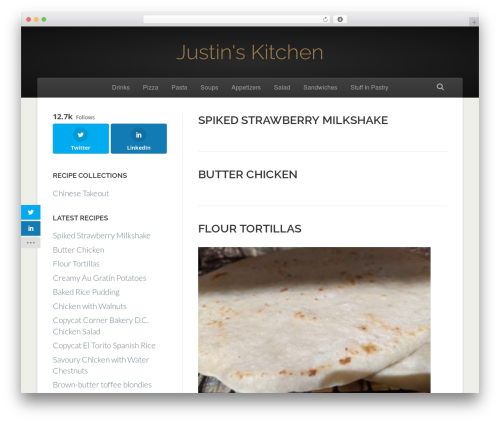
Task: Open Copycat El Torito Spanish Rice link
Action: tap(104, 346)
